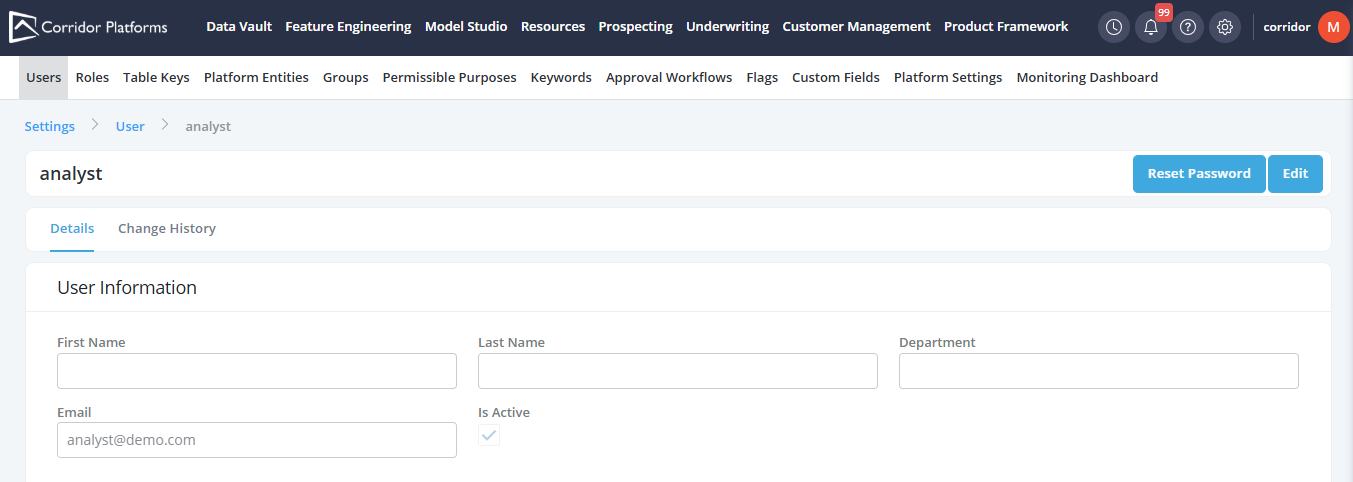Click the help question mark icon
The width and height of the screenshot is (1353, 482).
tap(1188, 27)
